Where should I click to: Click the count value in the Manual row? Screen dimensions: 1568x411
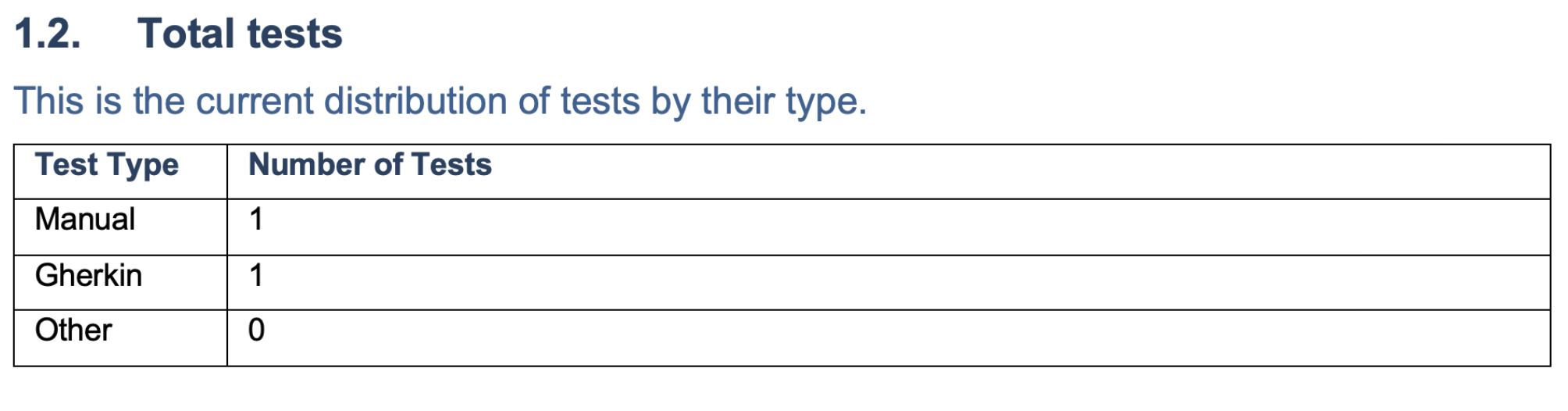pyautogui.click(x=256, y=220)
